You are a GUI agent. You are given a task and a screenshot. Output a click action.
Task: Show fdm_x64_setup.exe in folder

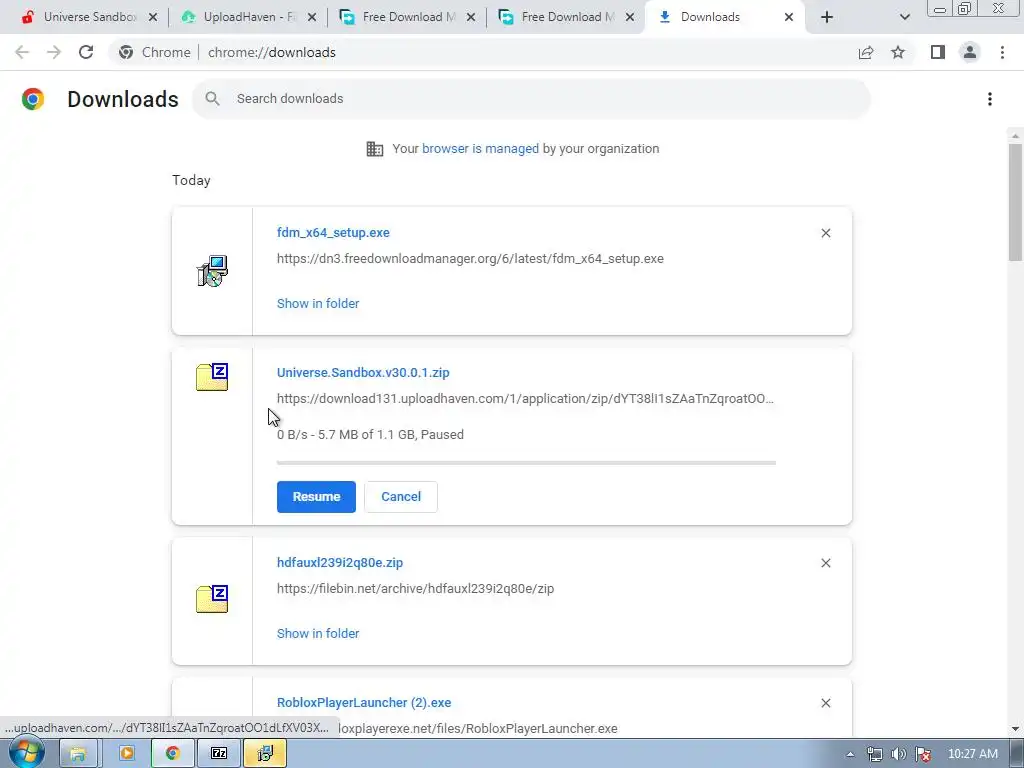point(318,304)
